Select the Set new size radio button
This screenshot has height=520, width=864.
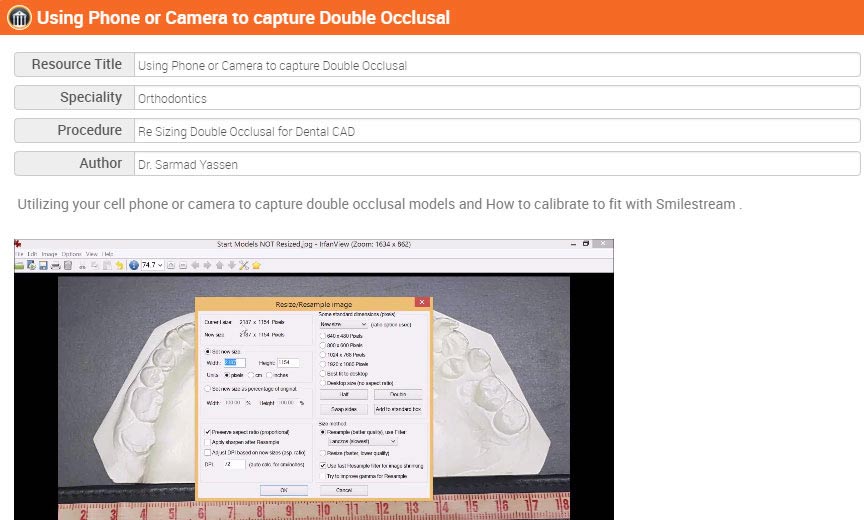coord(208,351)
